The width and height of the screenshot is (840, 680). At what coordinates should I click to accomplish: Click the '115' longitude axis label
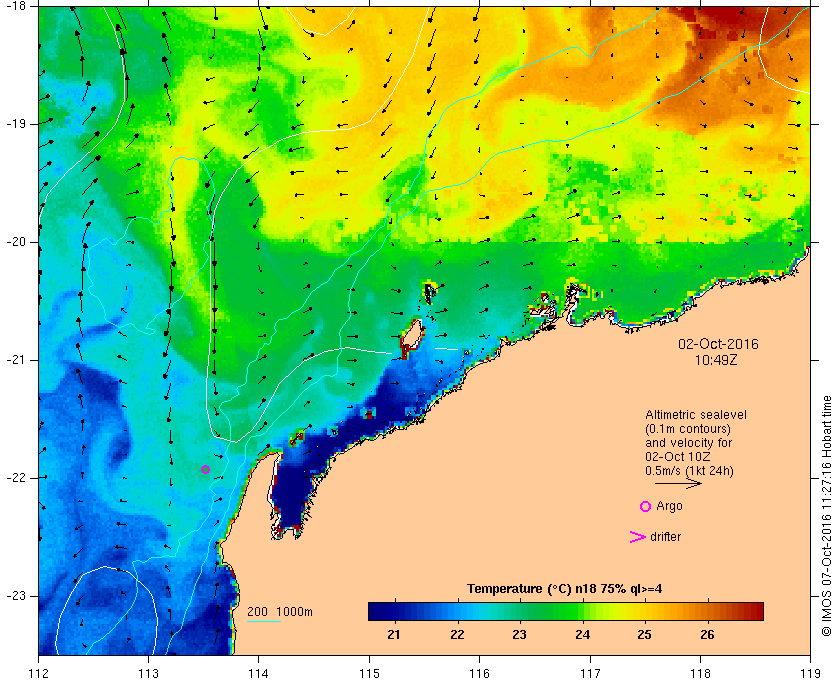click(x=369, y=673)
